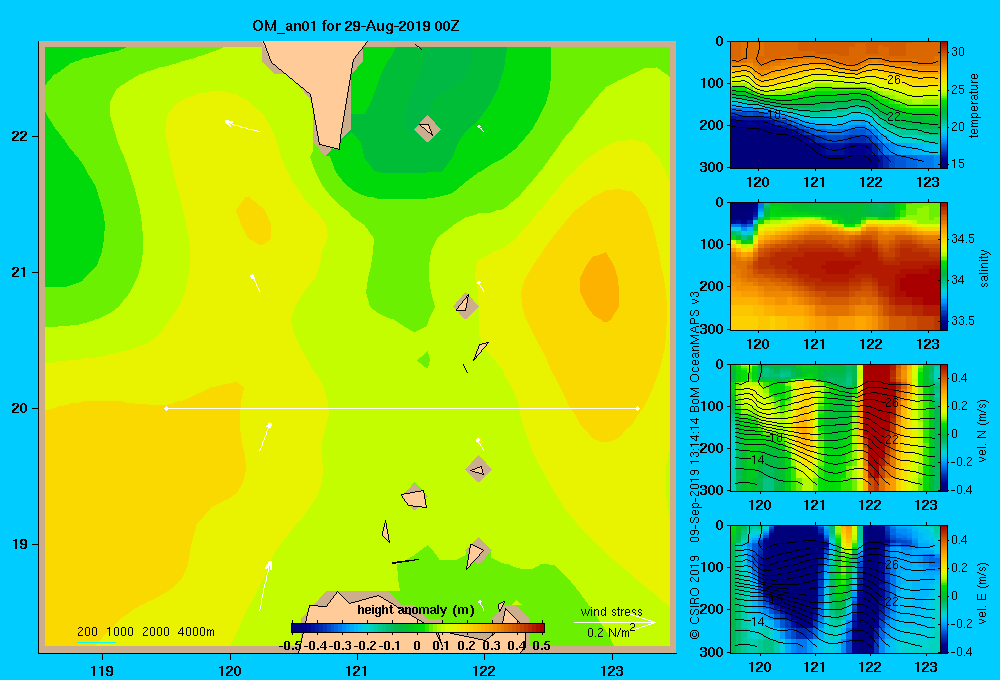Click the '0.5' tick on height anomaly colorbar
1000x680 pixels.
coord(541,646)
